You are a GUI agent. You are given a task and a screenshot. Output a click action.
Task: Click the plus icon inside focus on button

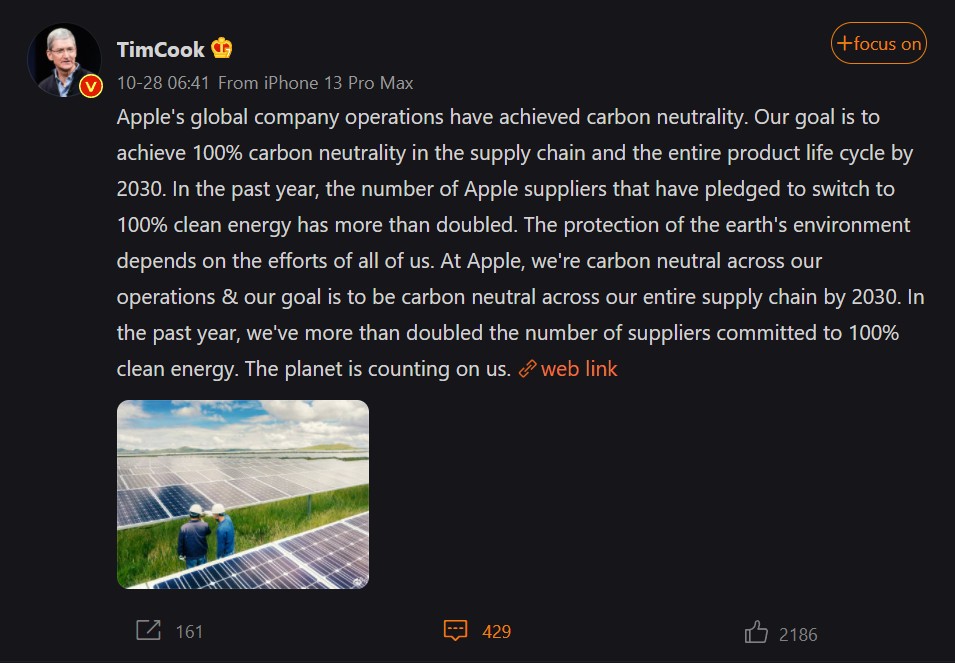[845, 43]
